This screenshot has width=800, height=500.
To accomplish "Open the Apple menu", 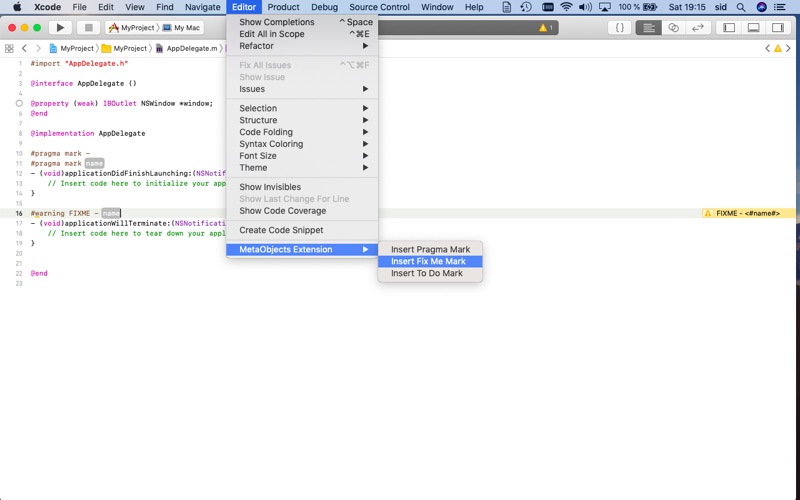I will click(x=17, y=7).
